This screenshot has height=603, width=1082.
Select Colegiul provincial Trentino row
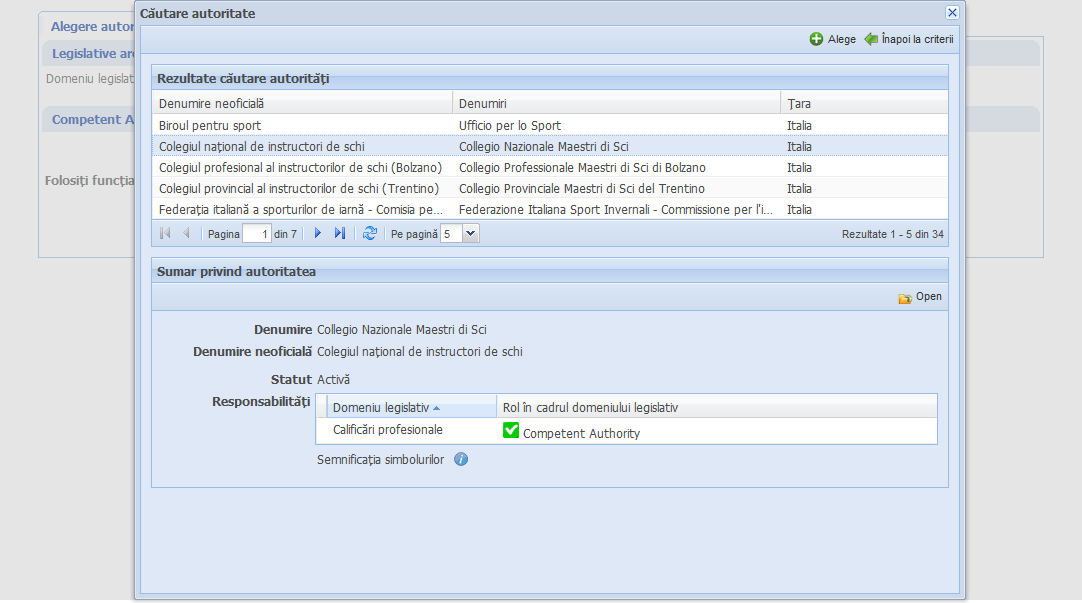pos(298,189)
